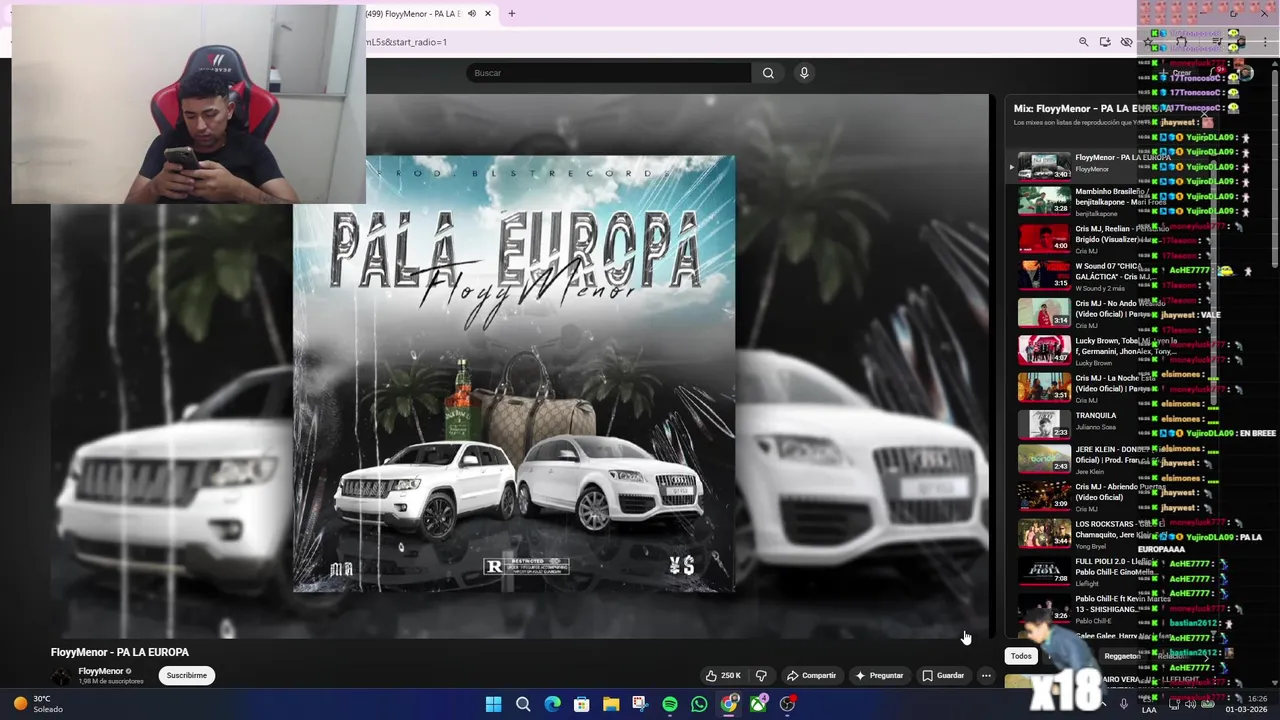
Task: Play FULL PIOLI 2.0 playlist thumbnail
Action: [1044, 572]
